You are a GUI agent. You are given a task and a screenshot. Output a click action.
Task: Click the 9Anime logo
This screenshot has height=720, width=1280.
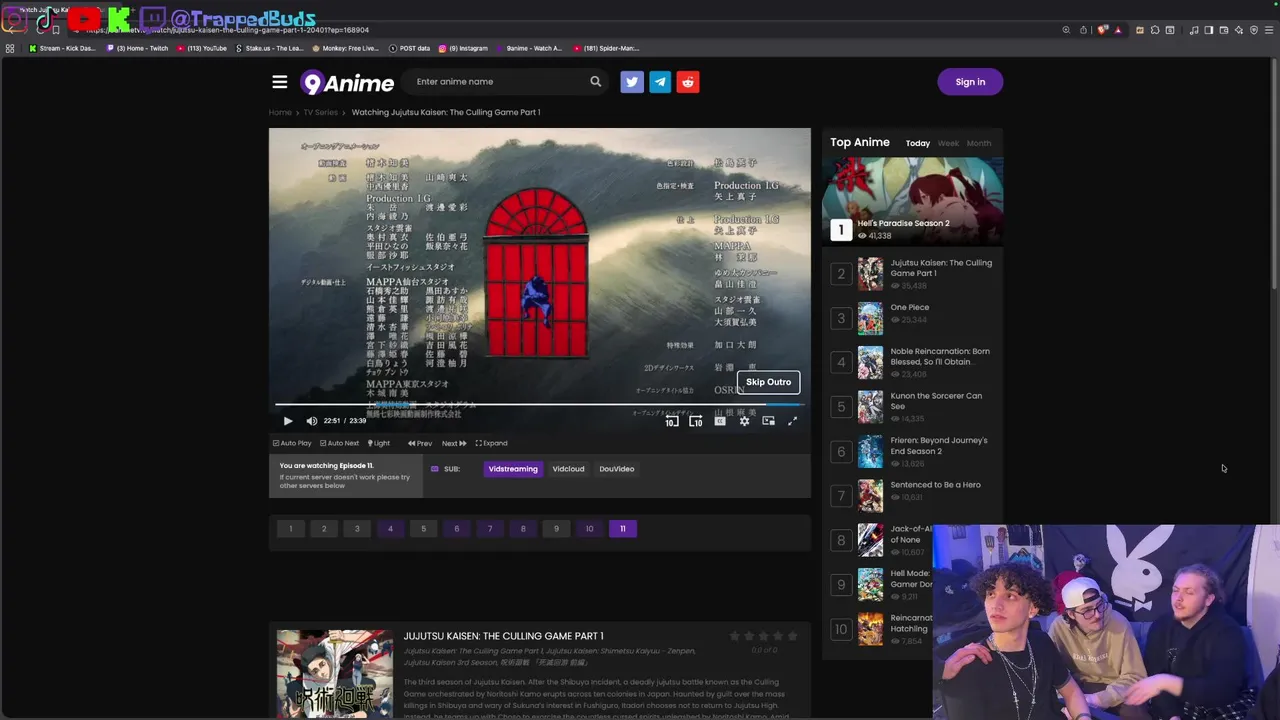coord(347,83)
